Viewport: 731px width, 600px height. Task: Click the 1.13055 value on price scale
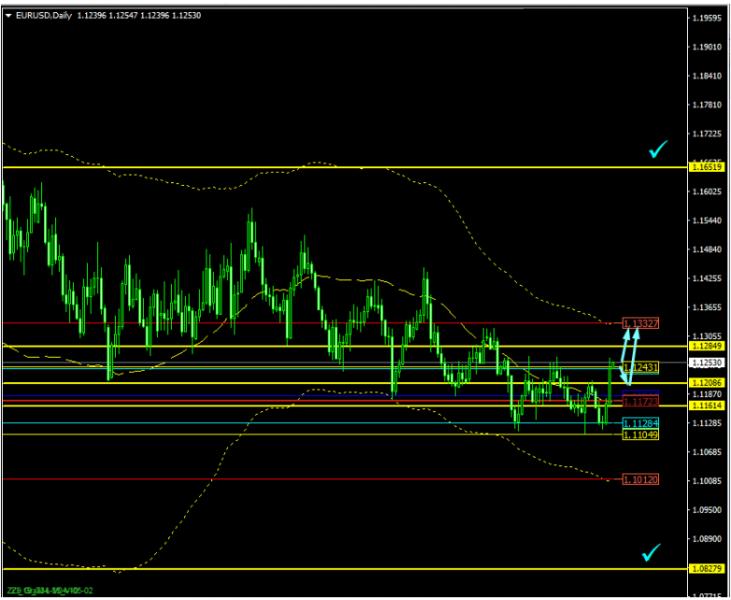point(707,336)
